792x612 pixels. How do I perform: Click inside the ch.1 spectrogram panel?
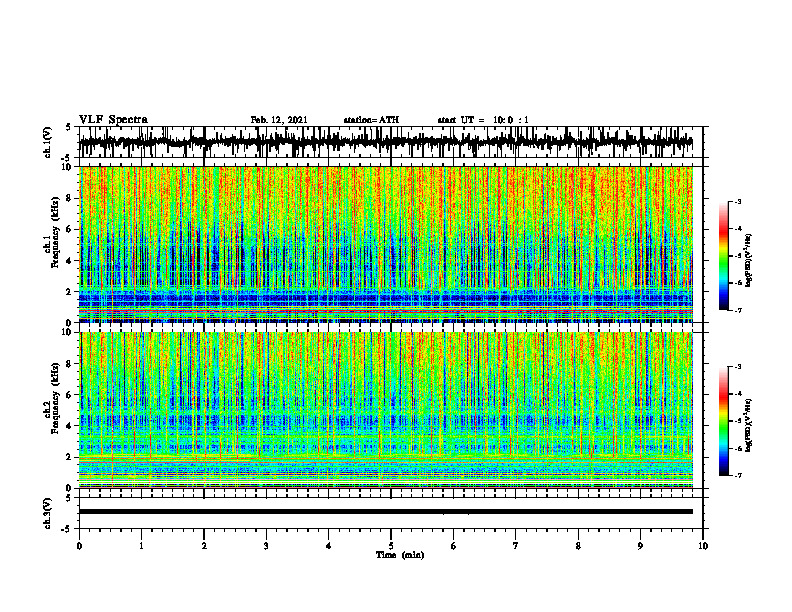point(386,244)
